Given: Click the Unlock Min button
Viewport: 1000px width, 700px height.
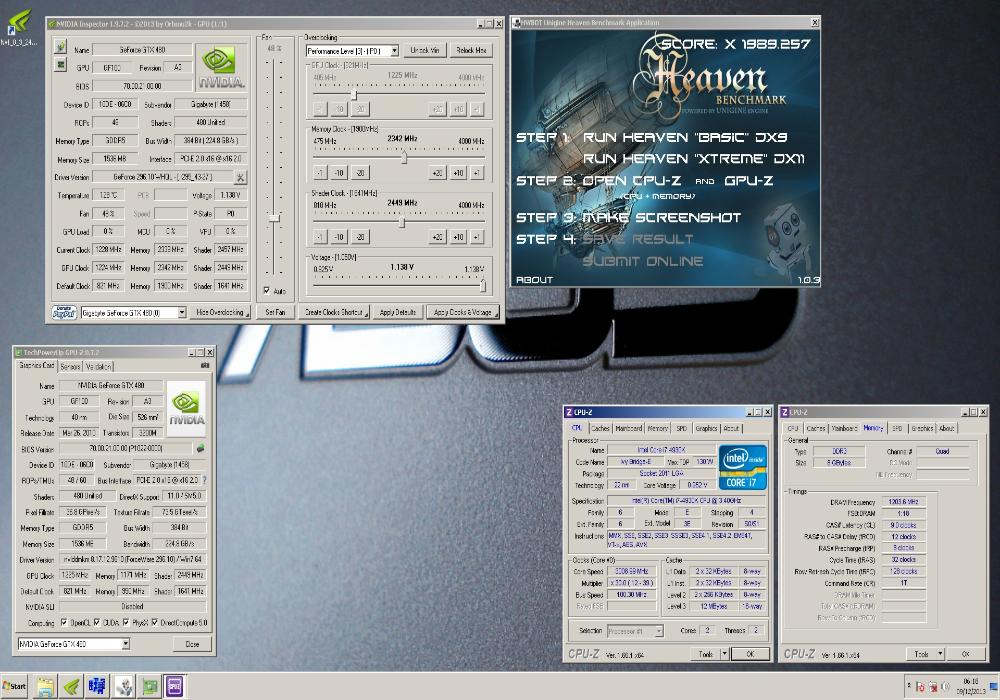Looking at the screenshot, I should click(424, 50).
